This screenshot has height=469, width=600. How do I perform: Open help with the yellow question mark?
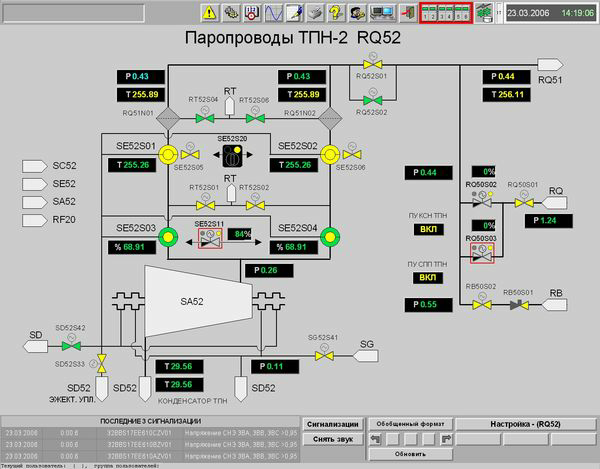tap(336, 13)
